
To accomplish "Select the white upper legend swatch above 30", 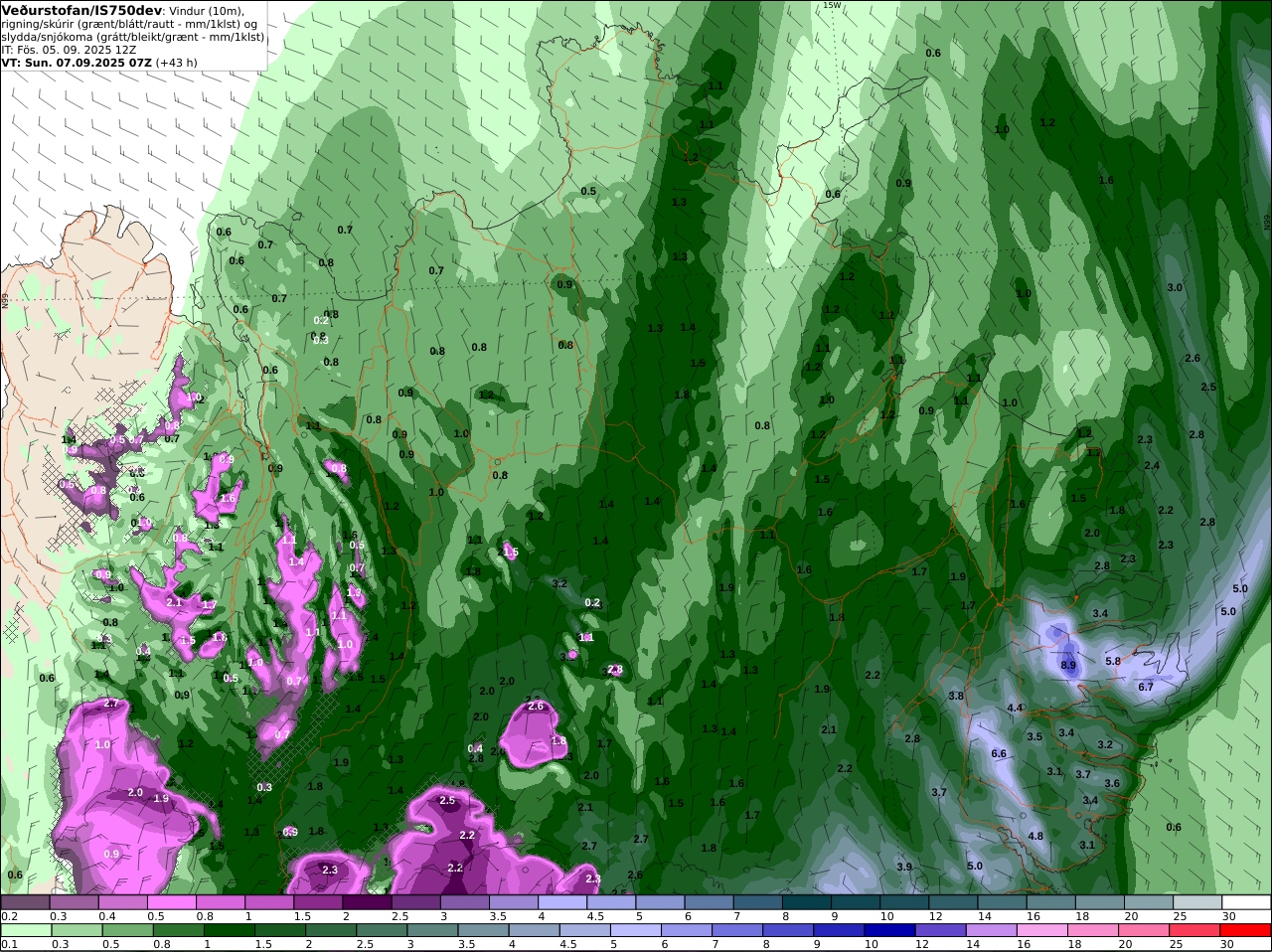I will point(1247,902).
